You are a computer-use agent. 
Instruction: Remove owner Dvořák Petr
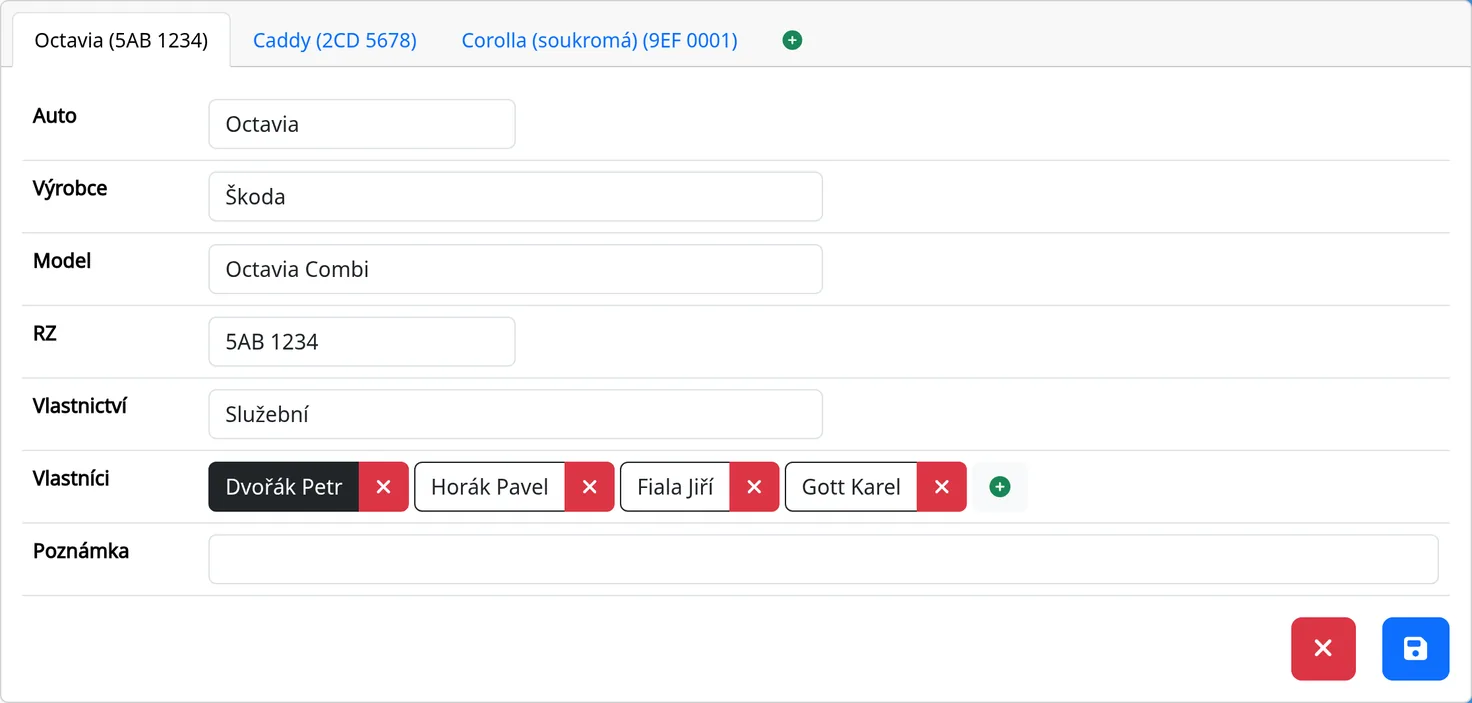(383, 487)
